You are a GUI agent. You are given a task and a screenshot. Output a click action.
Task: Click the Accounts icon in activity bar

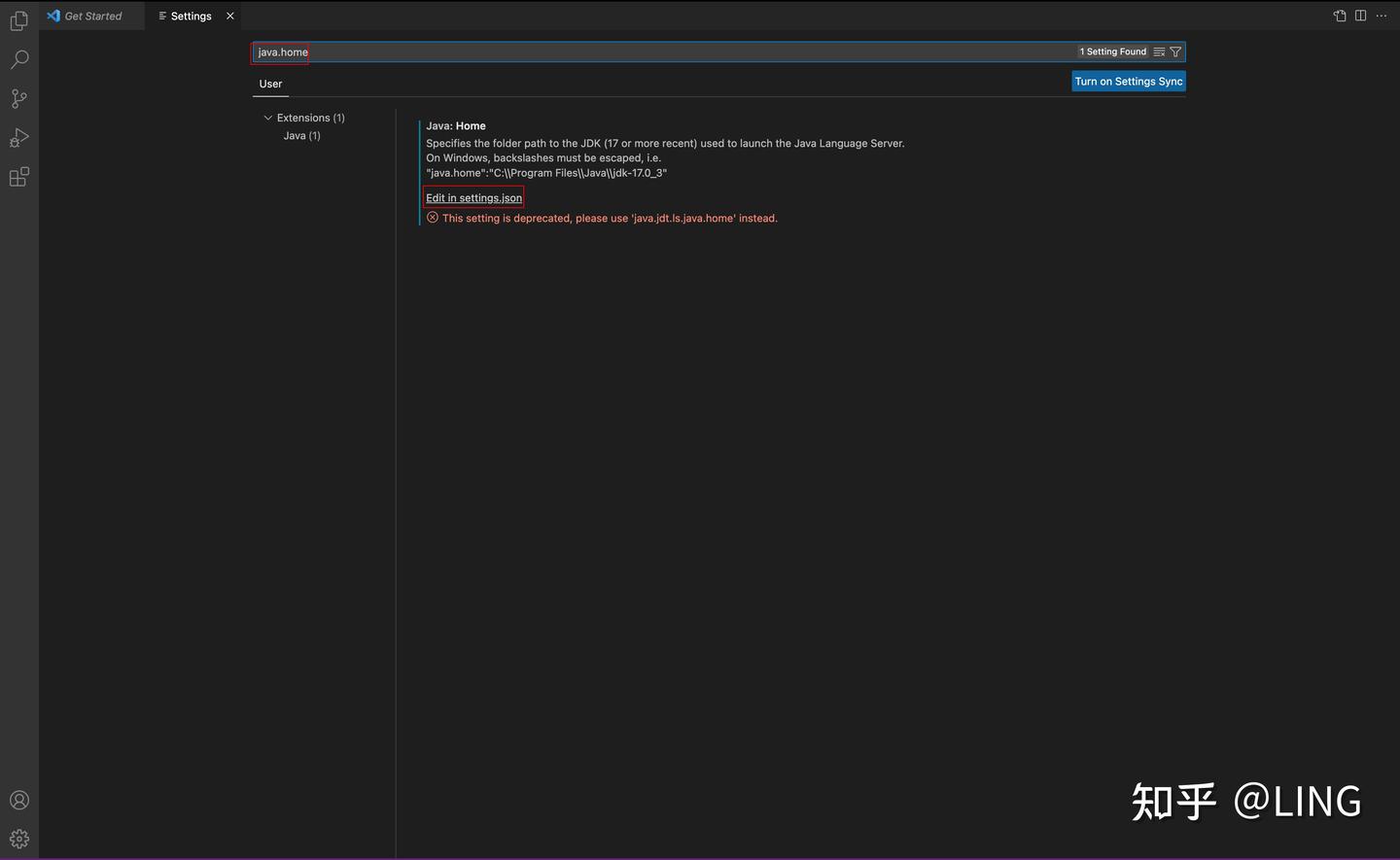click(x=18, y=800)
